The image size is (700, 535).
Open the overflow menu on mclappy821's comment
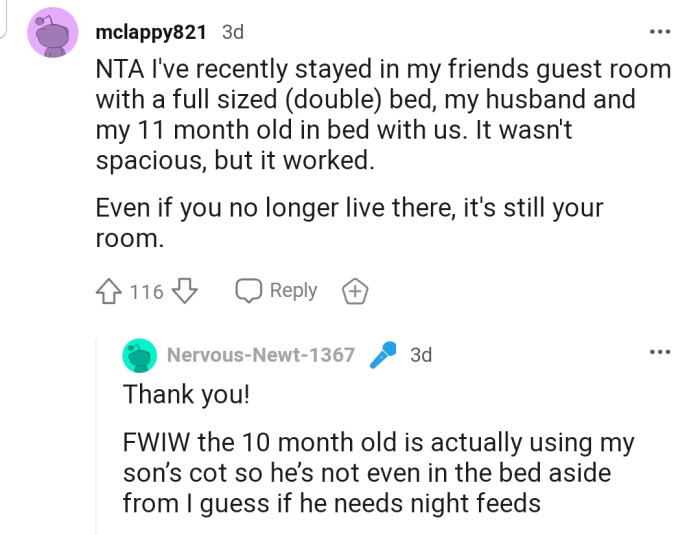pos(659,32)
